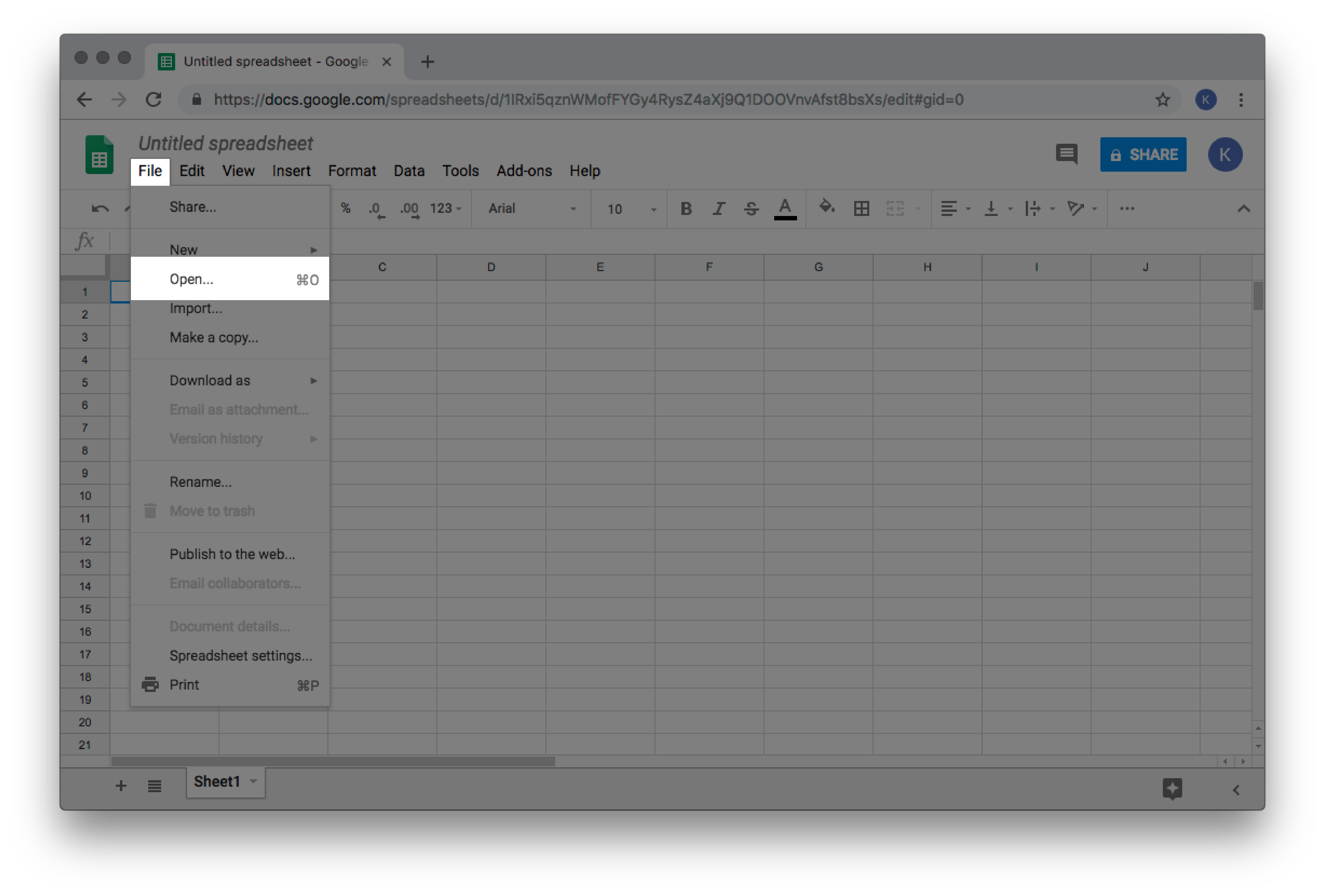Viewport: 1325px width, 896px height.
Task: Open the Tools menu
Action: (x=460, y=171)
